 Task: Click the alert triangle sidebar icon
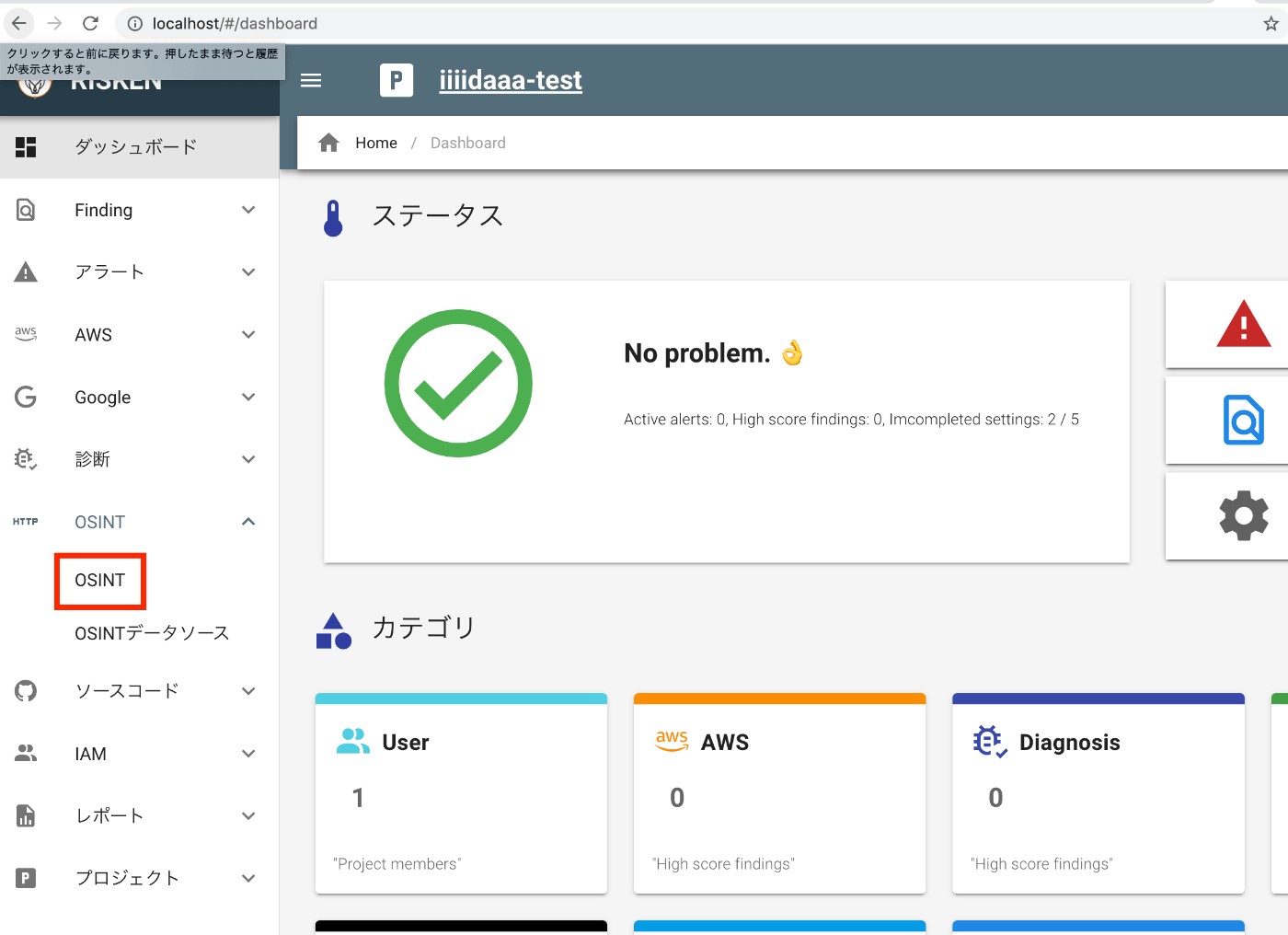pyautogui.click(x=26, y=272)
